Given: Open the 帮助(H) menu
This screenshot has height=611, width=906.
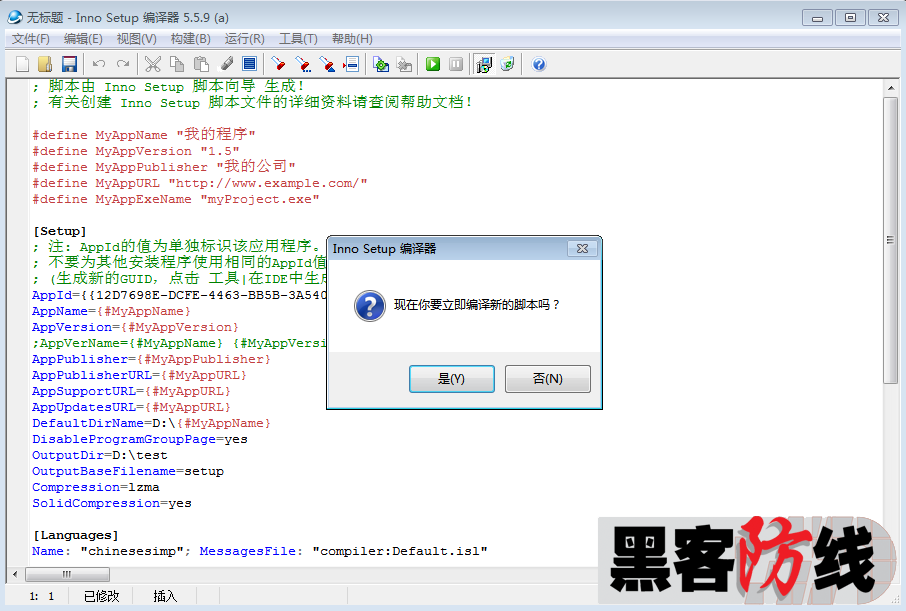Looking at the screenshot, I should (352, 39).
